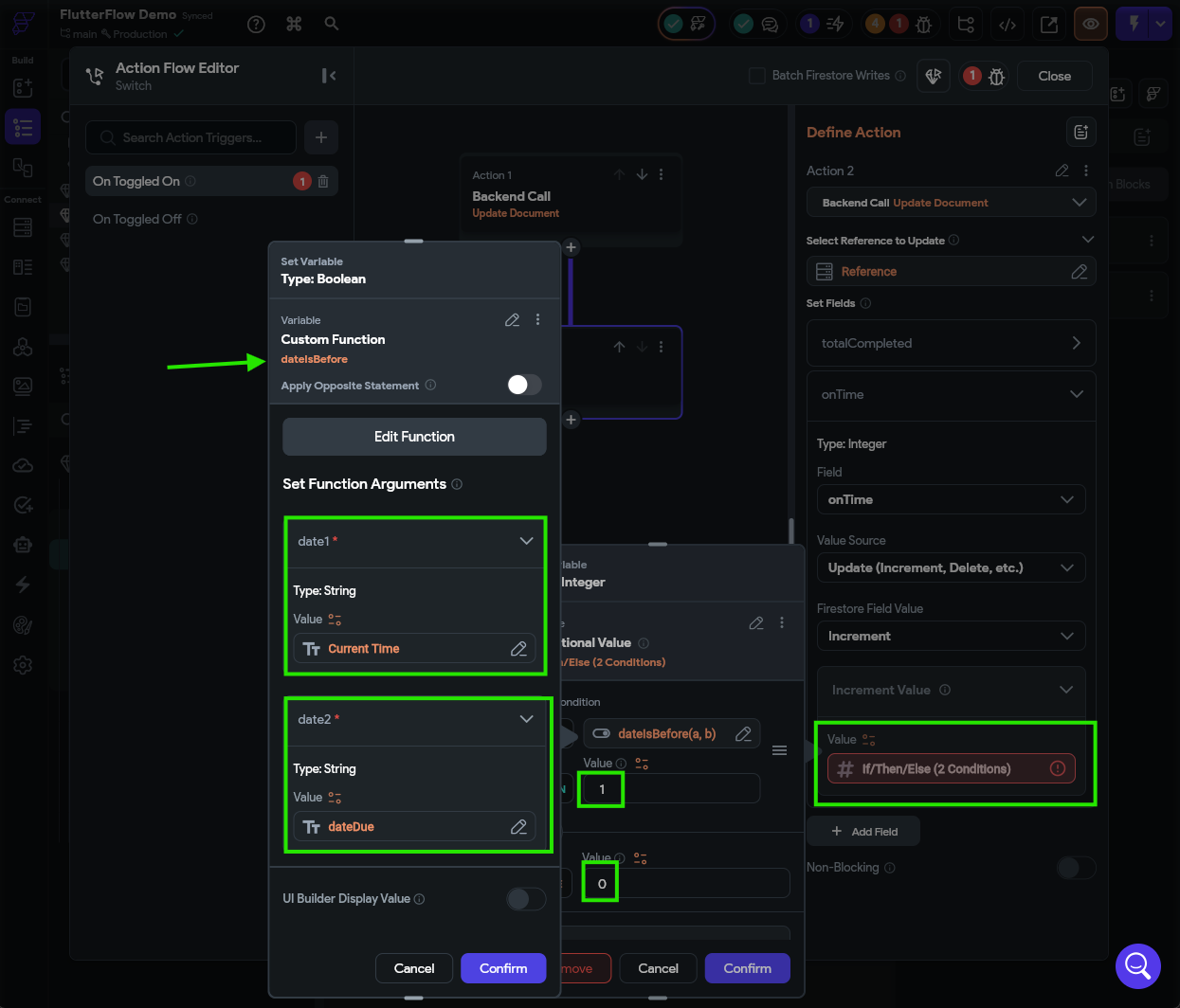Open the settings gear in left sidebar
Viewport: 1180px width, 1008px height.
(x=23, y=665)
